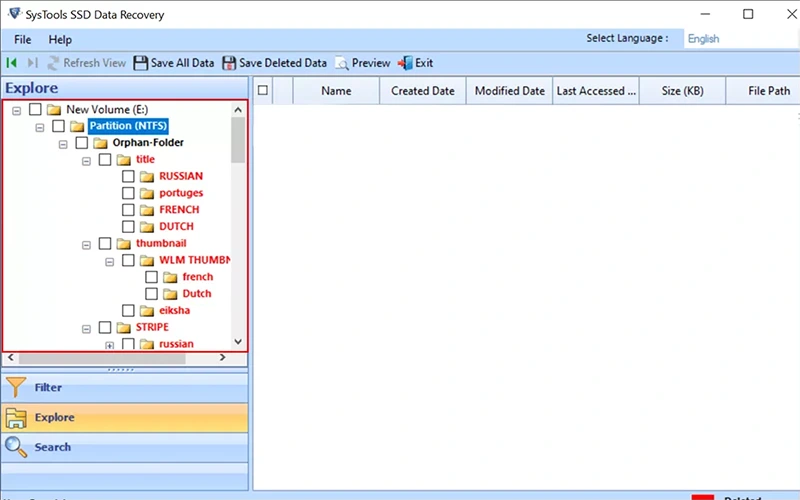Switch to the Filter pane
The height and width of the screenshot is (500, 800).
tap(125, 387)
